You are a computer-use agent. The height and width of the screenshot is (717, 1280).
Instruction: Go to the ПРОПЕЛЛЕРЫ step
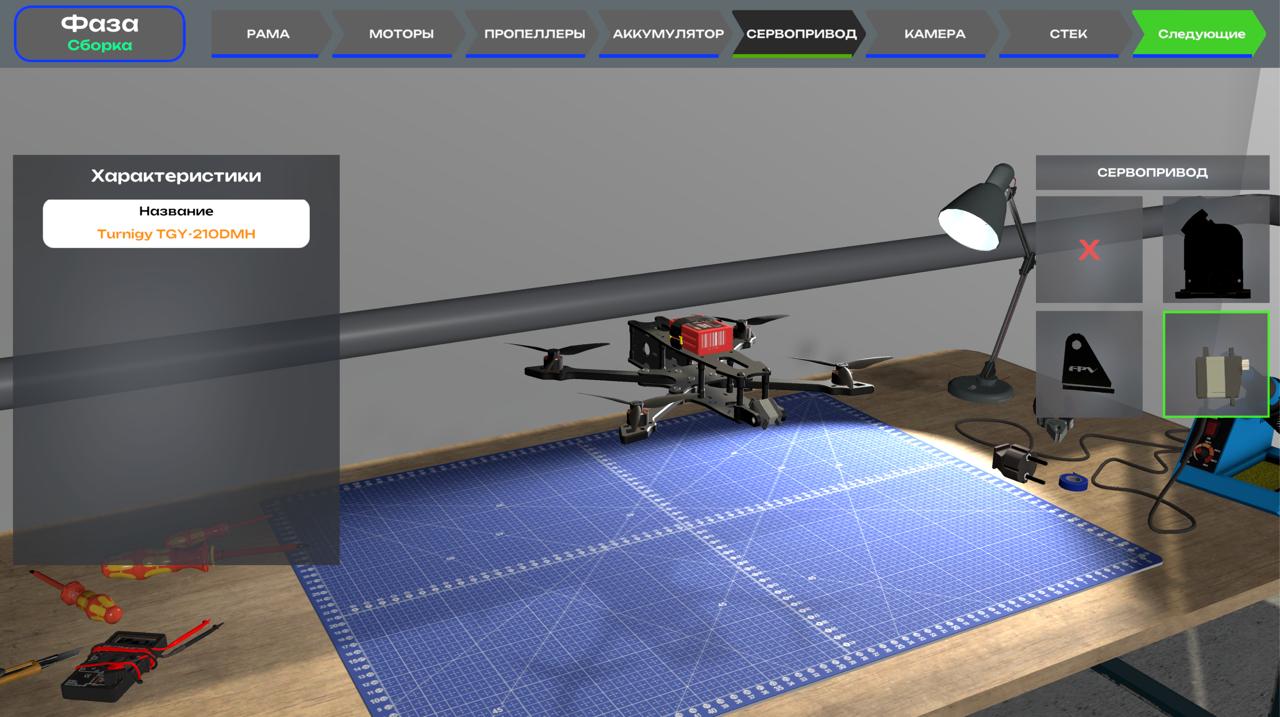coord(534,34)
